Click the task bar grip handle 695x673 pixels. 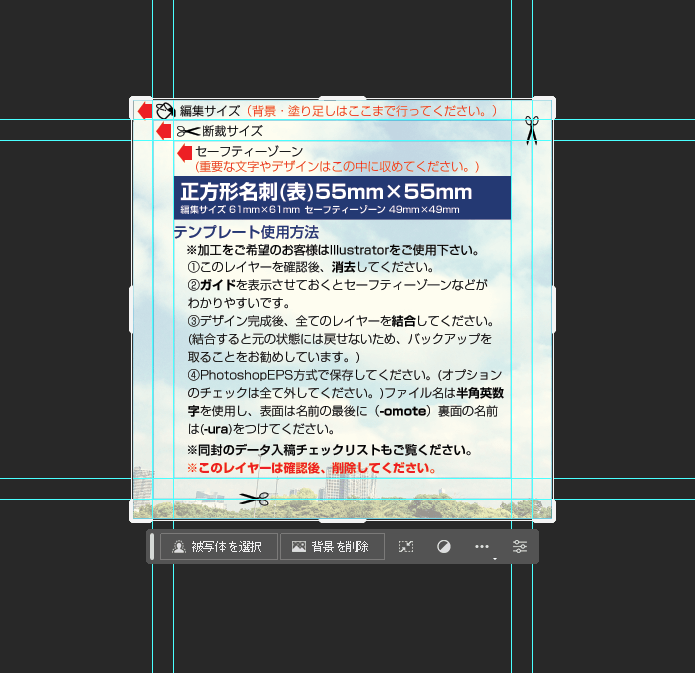(x=152, y=546)
